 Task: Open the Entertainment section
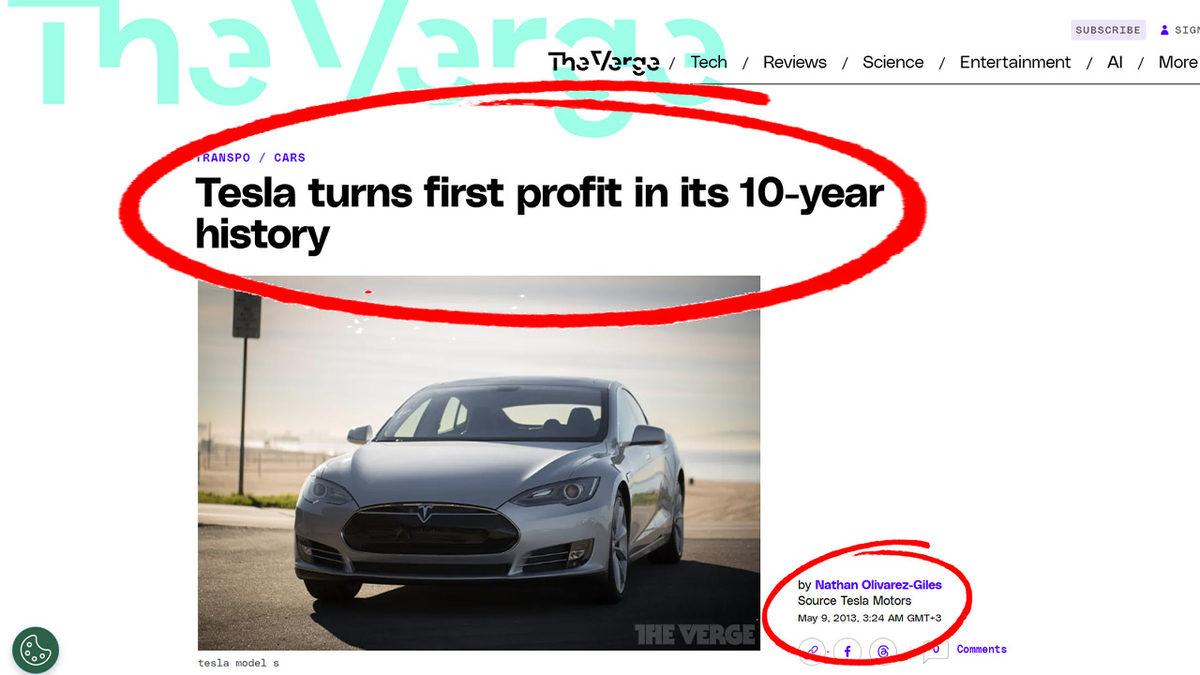pyautogui.click(x=1015, y=62)
